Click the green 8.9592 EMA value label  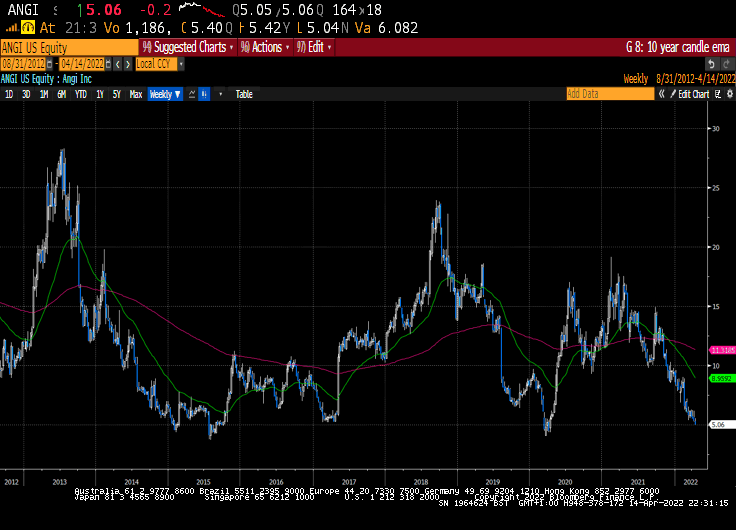coord(722,378)
